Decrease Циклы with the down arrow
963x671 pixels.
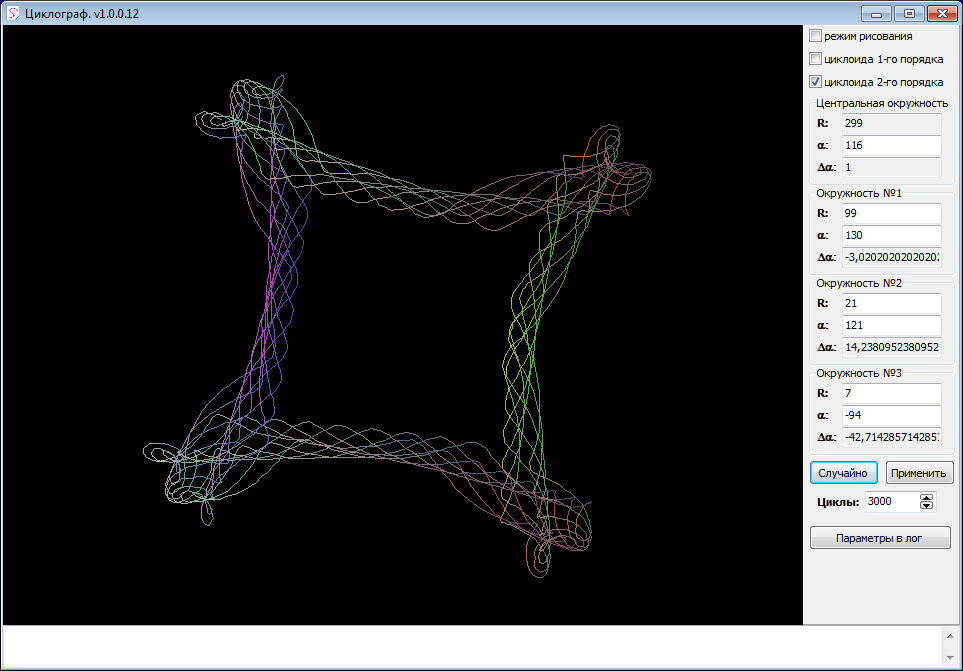click(x=926, y=506)
